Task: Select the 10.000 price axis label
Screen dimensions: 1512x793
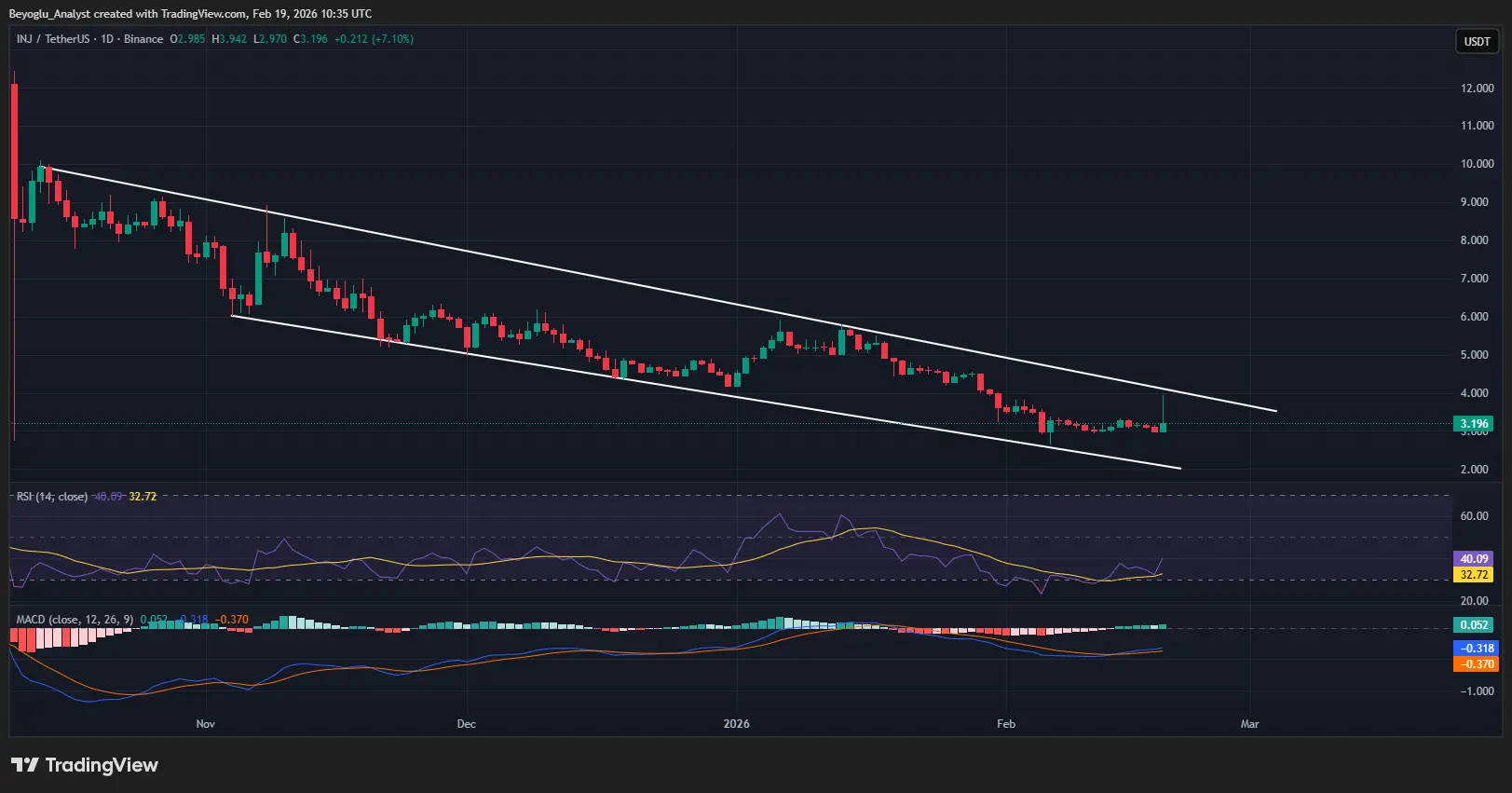Action: (1478, 164)
